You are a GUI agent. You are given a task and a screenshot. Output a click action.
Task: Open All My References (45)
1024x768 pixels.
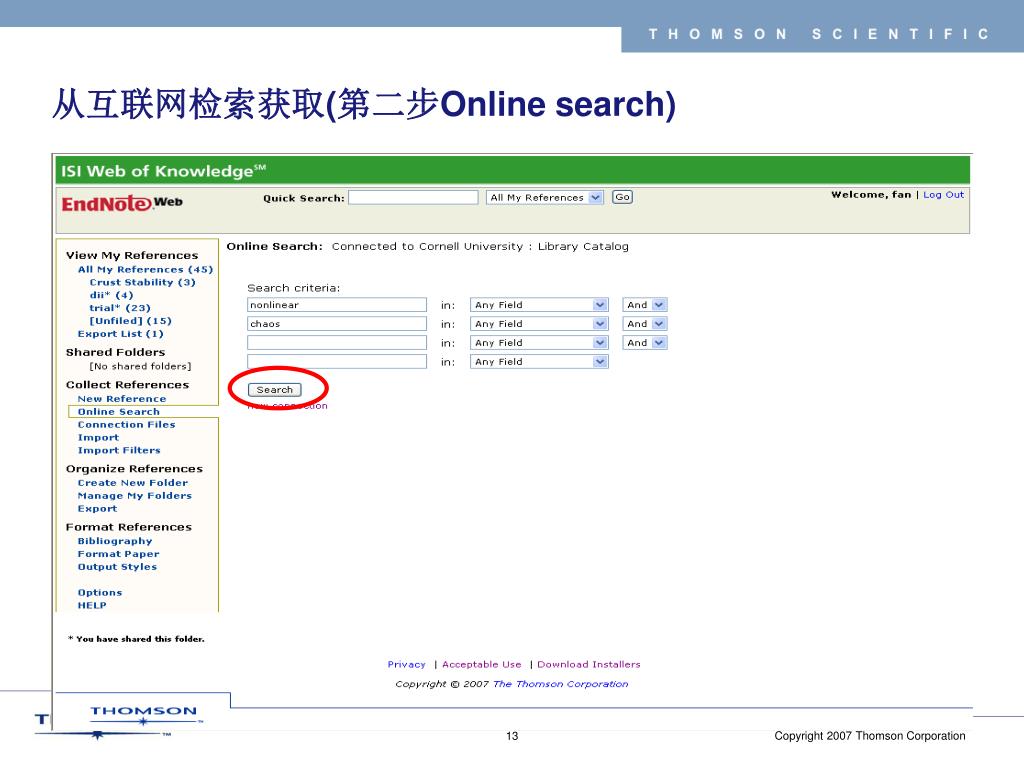coord(145,269)
